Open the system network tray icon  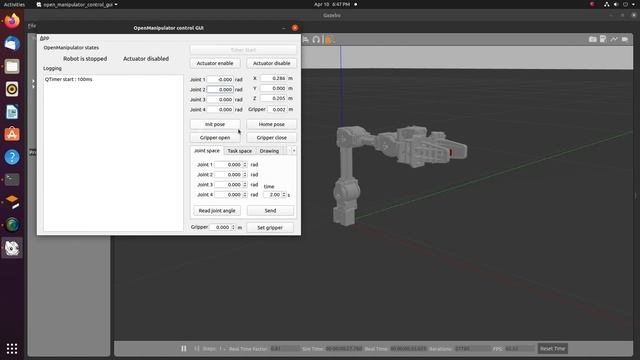607,4
